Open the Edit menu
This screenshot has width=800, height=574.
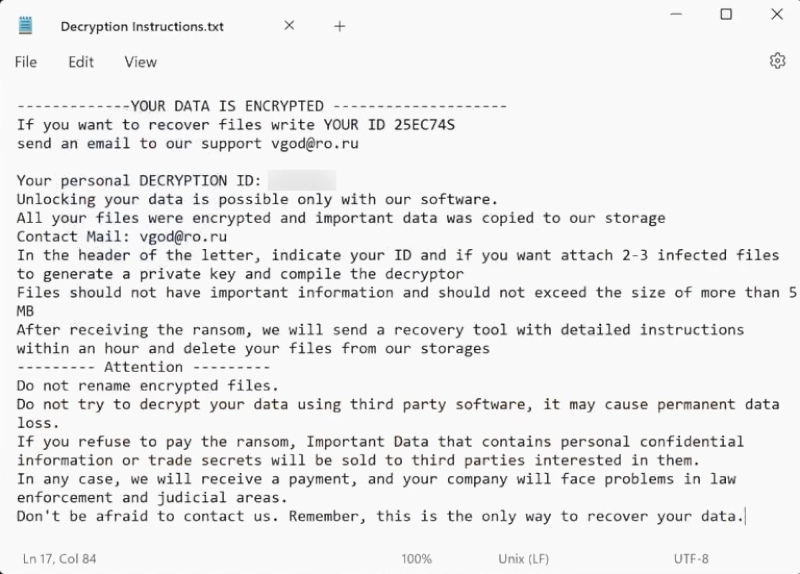click(81, 62)
